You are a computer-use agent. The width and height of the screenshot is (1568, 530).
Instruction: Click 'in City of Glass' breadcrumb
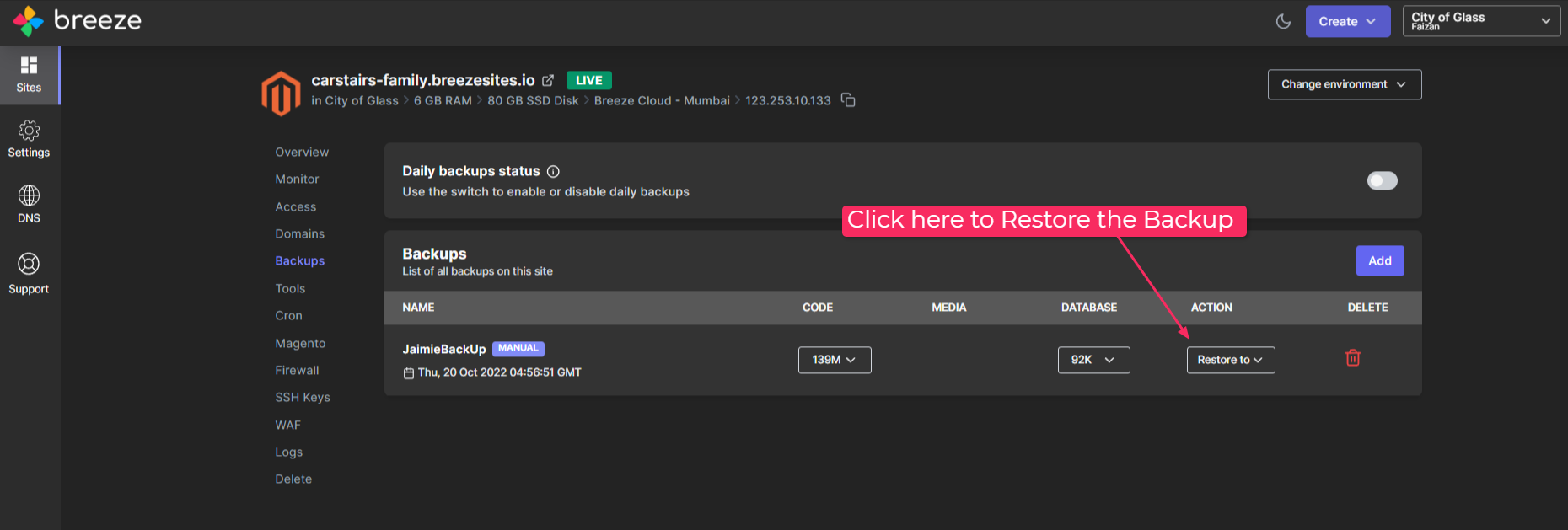[x=355, y=101]
